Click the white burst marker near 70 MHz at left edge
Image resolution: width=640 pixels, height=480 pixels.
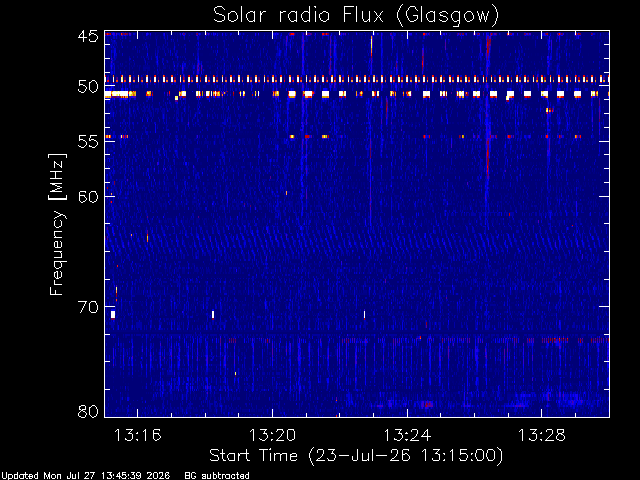(113, 314)
